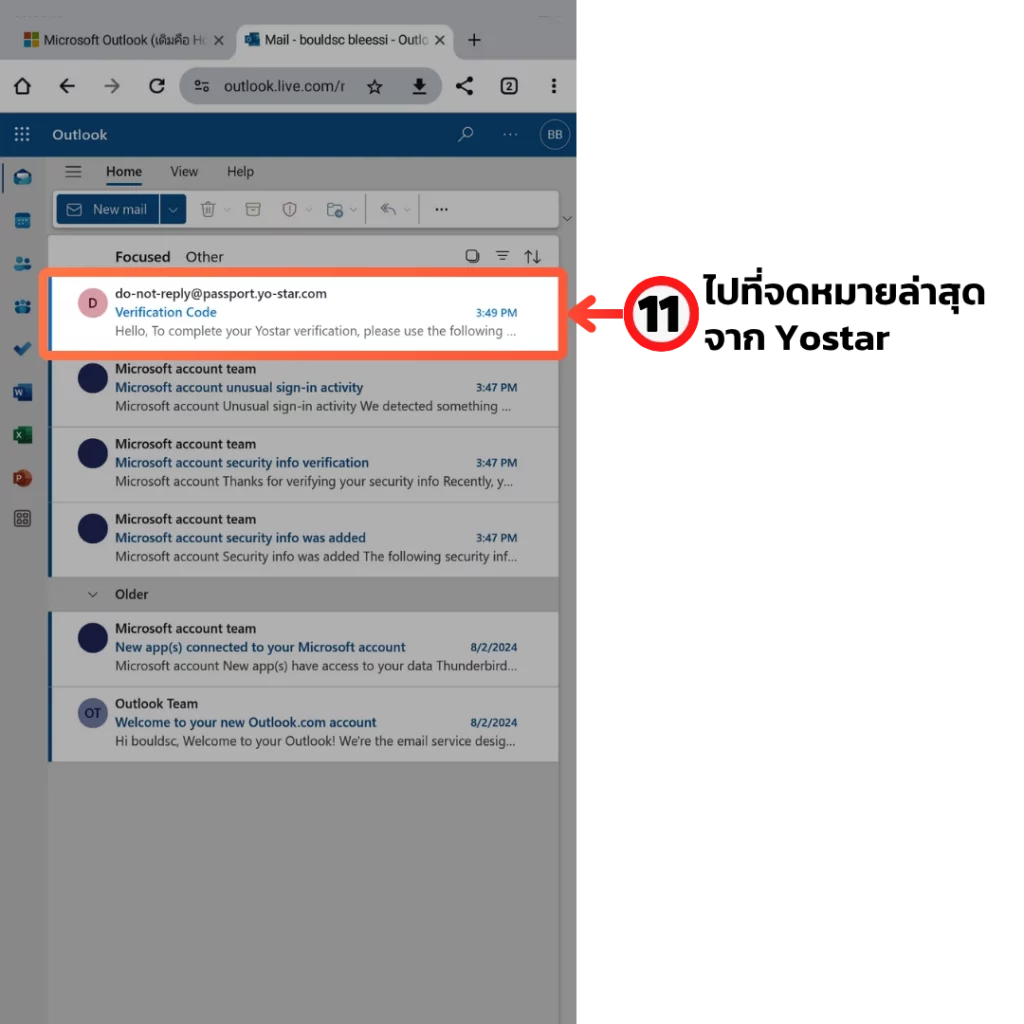1024x1024 pixels.
Task: Switch to the Home ribbon tab
Action: click(x=124, y=172)
